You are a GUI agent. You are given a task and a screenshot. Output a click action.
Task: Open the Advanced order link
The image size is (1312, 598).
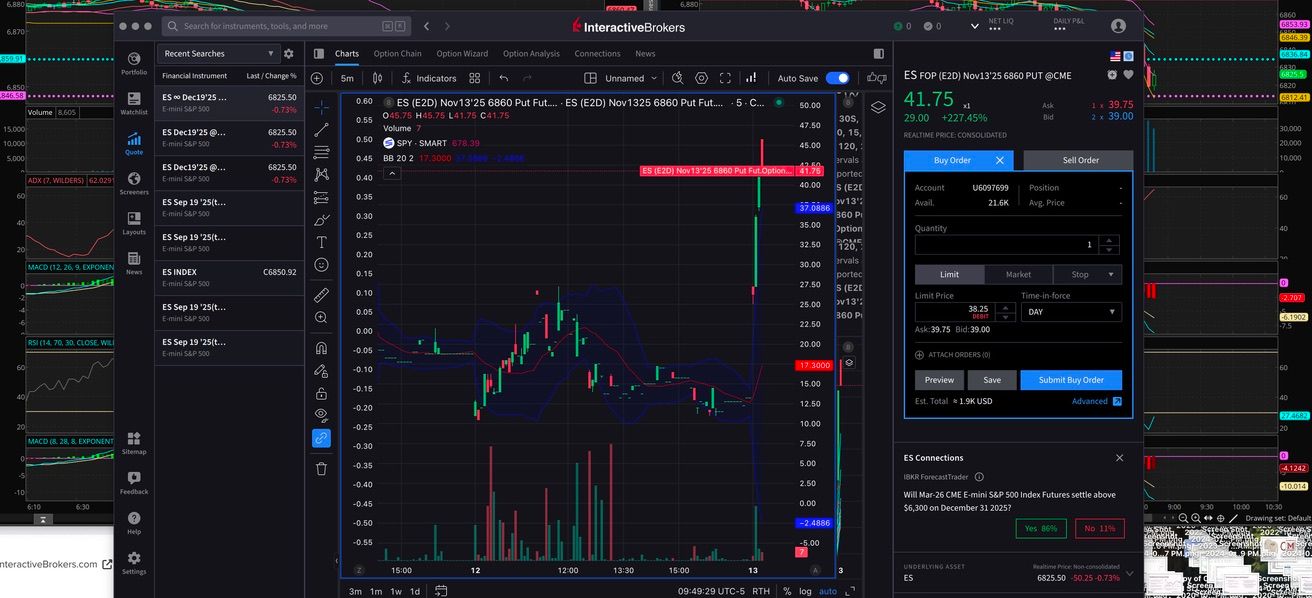(1097, 401)
